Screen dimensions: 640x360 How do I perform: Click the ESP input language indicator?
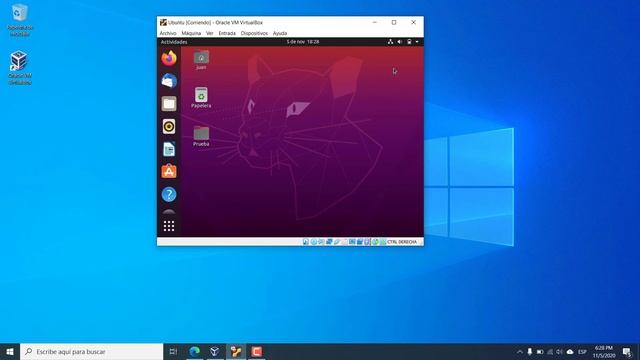click(x=582, y=352)
